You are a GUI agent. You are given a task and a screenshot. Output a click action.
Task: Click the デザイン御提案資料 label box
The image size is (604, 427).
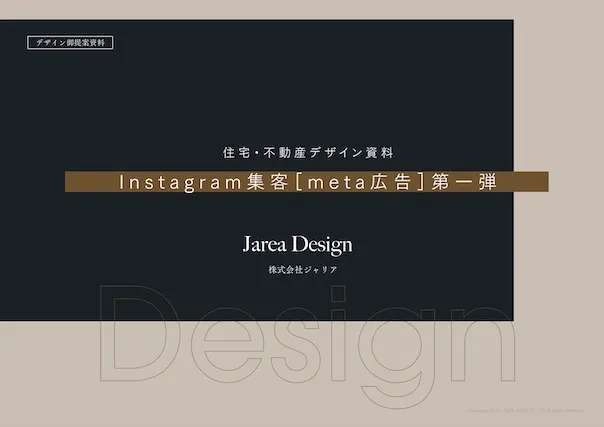click(70, 43)
